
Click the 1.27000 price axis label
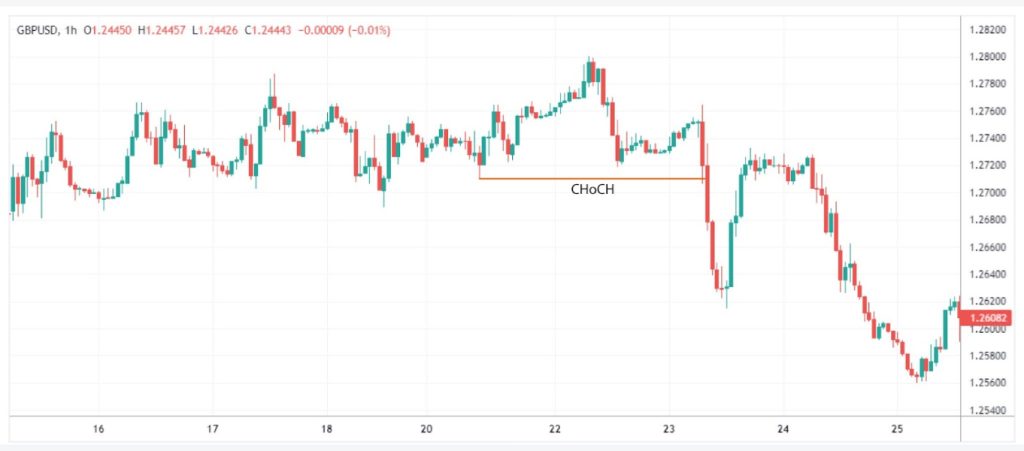[987, 193]
